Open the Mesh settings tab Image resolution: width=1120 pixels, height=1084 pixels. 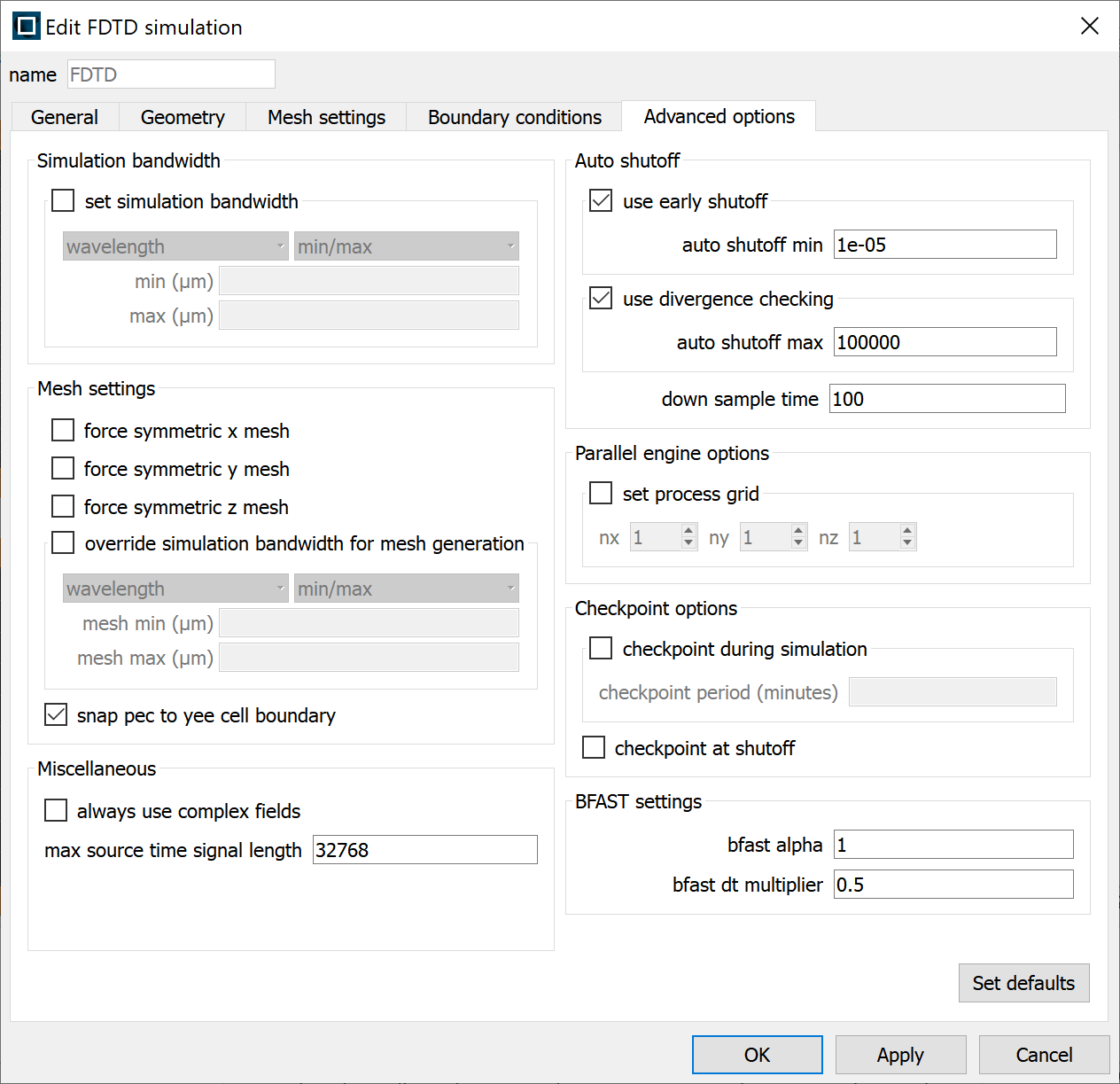pyautogui.click(x=326, y=117)
